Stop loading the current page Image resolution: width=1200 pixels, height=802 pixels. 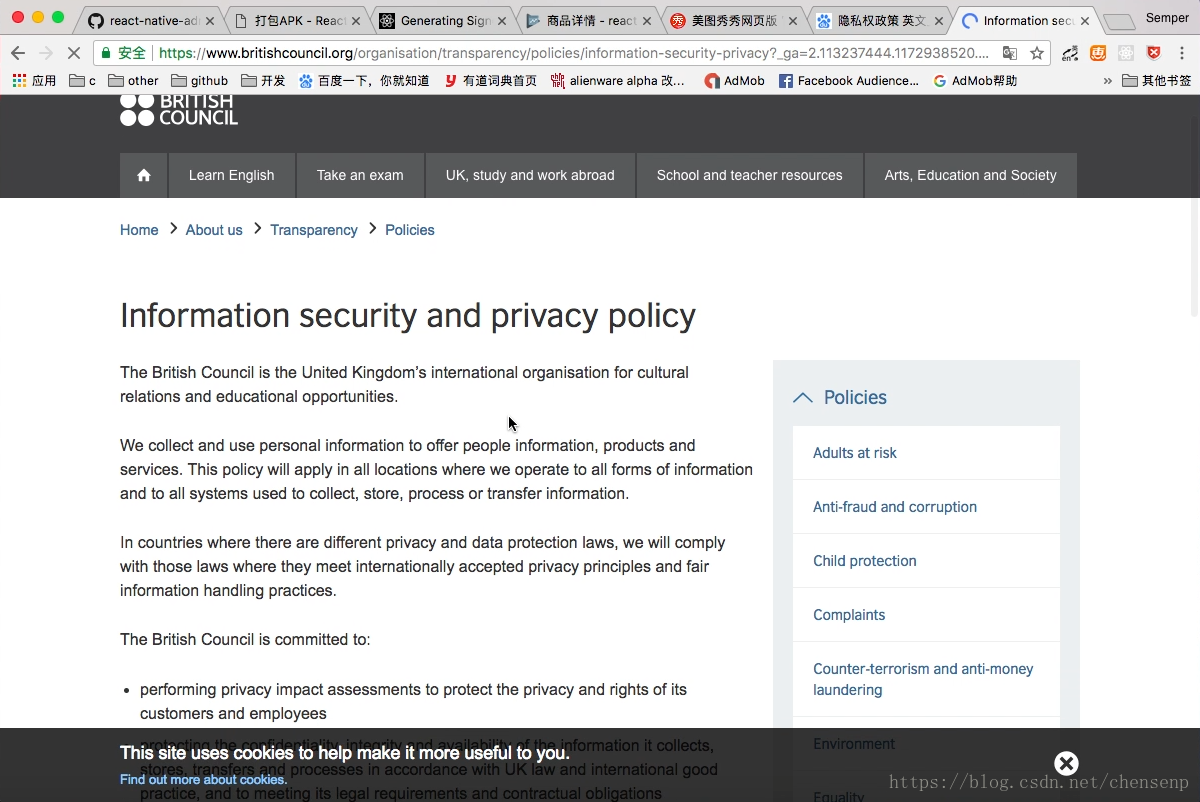tap(73, 53)
